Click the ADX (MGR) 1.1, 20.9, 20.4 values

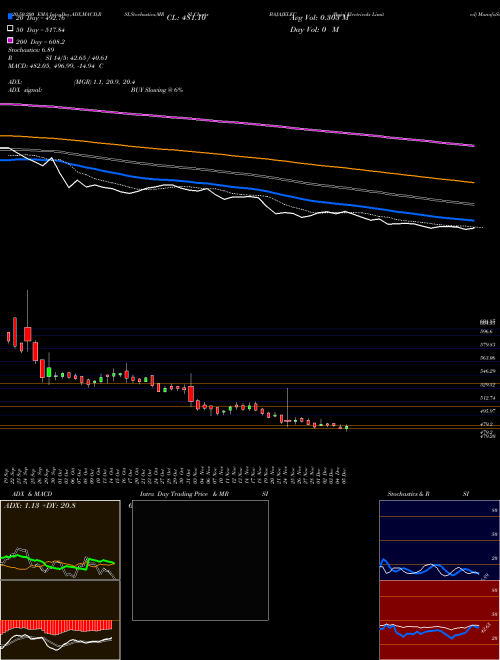(x=104, y=82)
